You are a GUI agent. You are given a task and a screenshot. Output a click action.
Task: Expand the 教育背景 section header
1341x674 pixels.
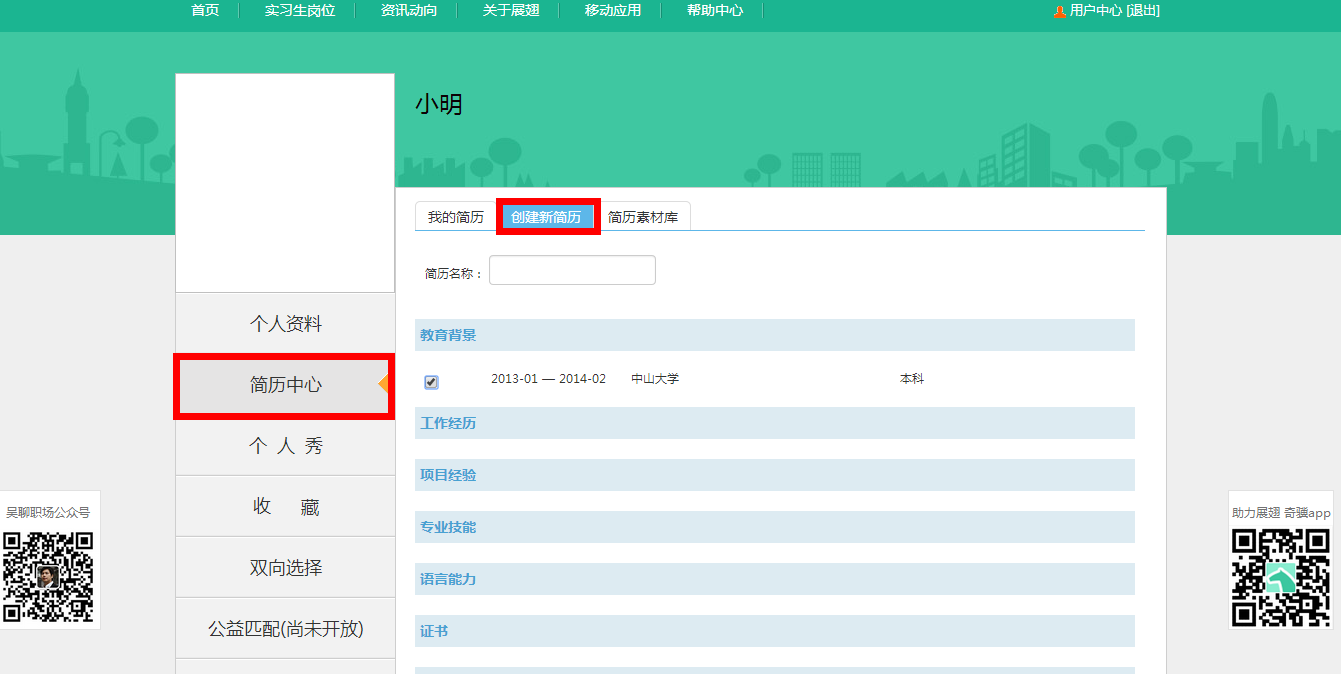pos(448,335)
